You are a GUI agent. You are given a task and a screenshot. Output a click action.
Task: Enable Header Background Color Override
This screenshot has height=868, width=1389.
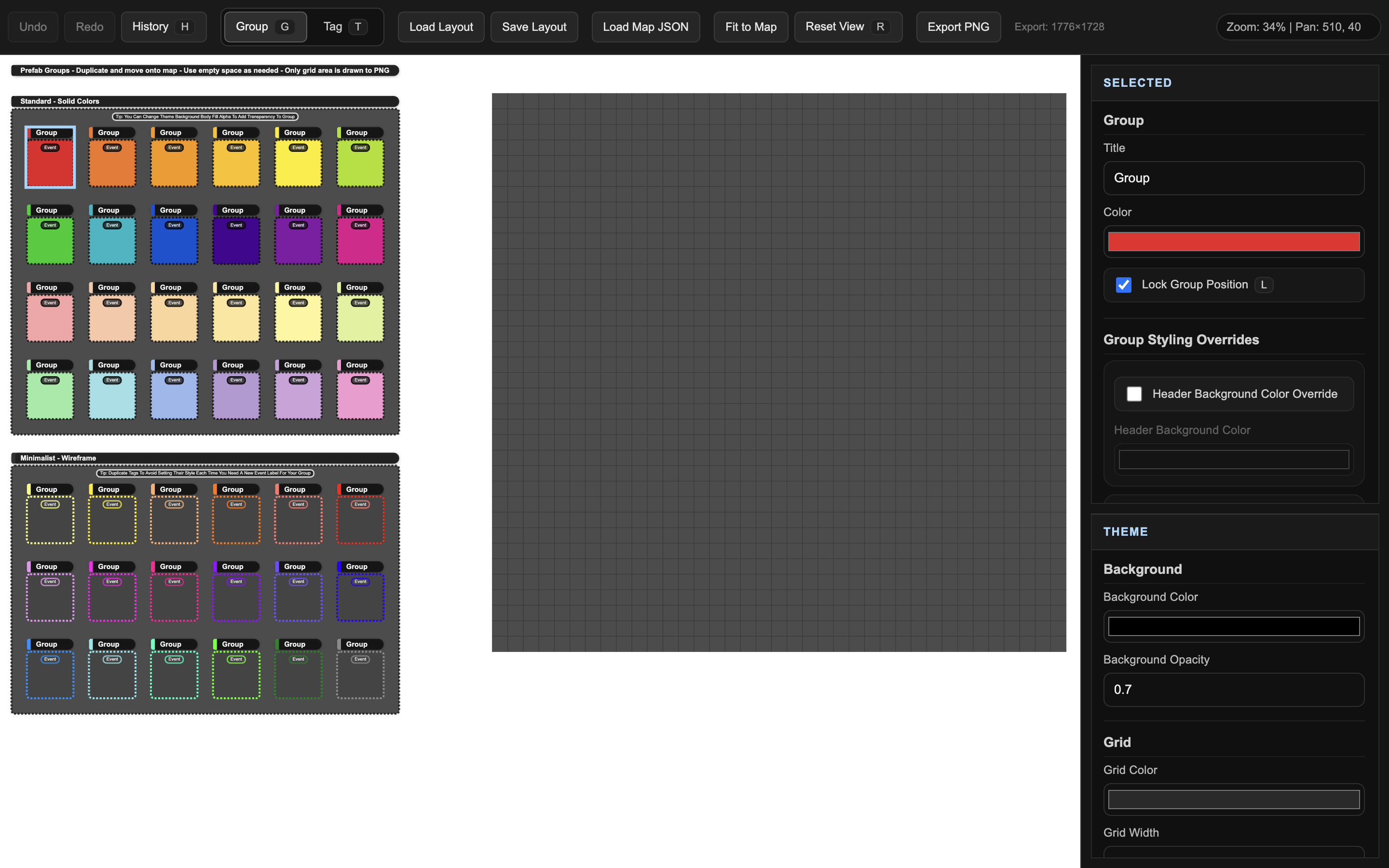(1133, 394)
